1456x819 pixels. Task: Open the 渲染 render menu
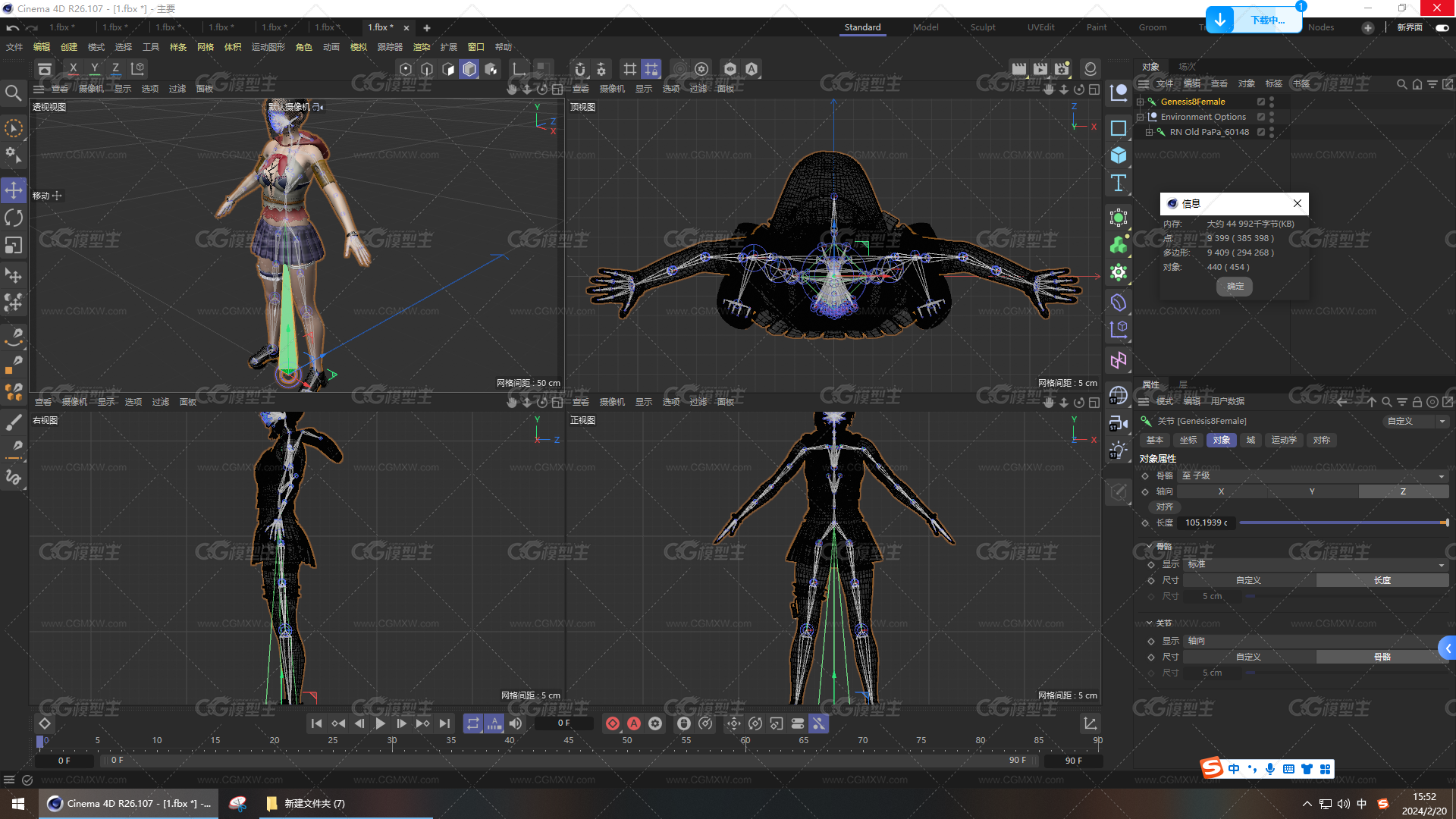tap(421, 47)
